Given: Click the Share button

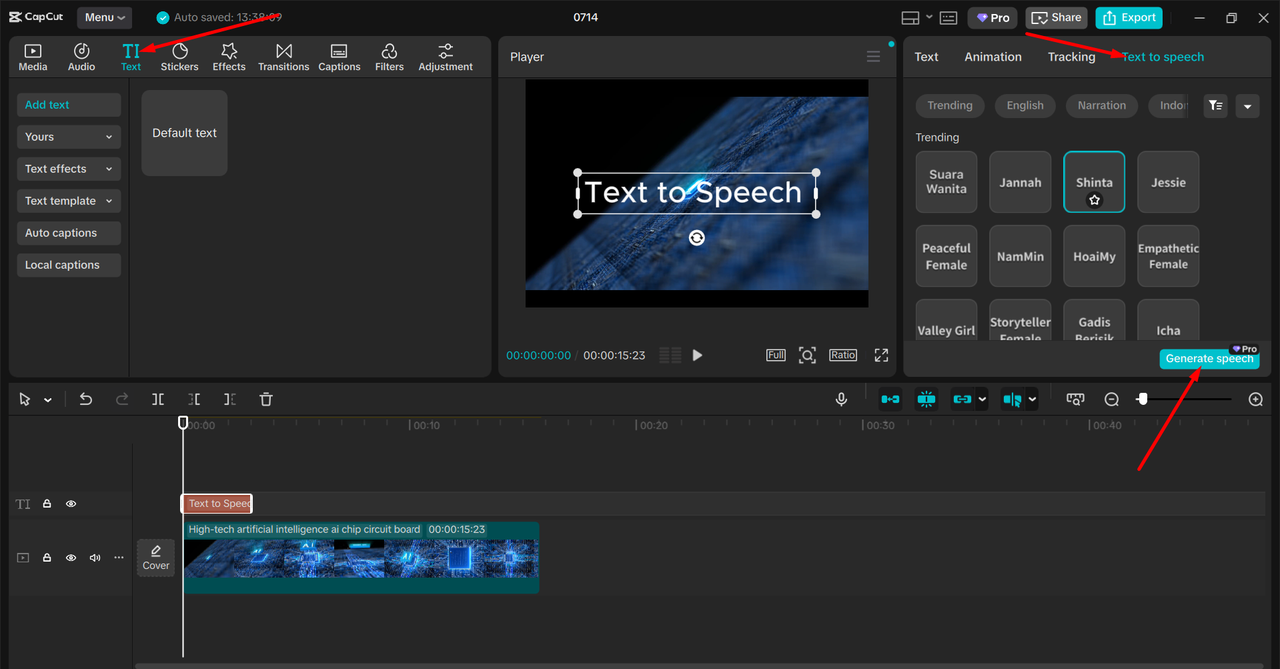Looking at the screenshot, I should (1056, 17).
